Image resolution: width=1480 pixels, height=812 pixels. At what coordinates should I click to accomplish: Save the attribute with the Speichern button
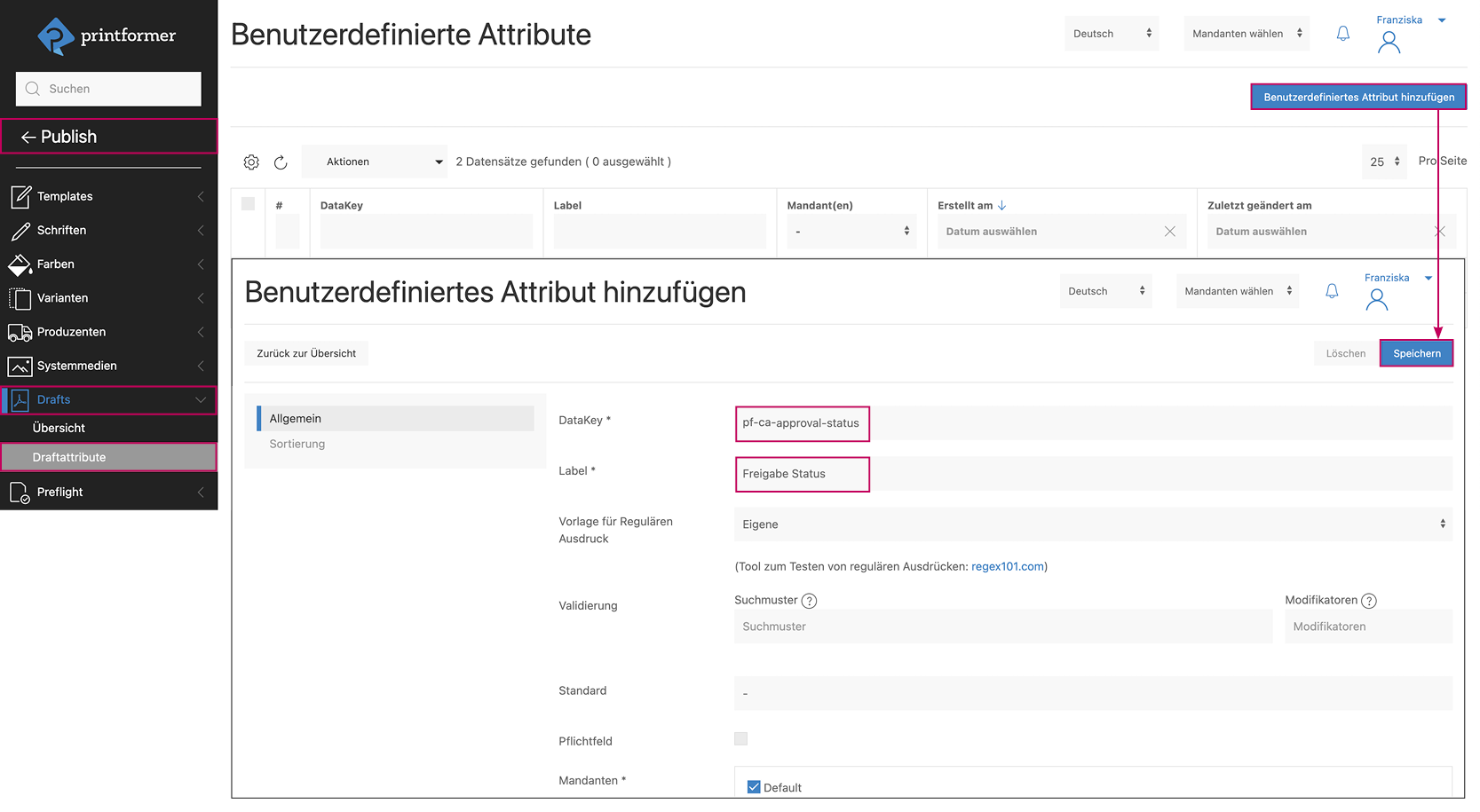(1416, 353)
